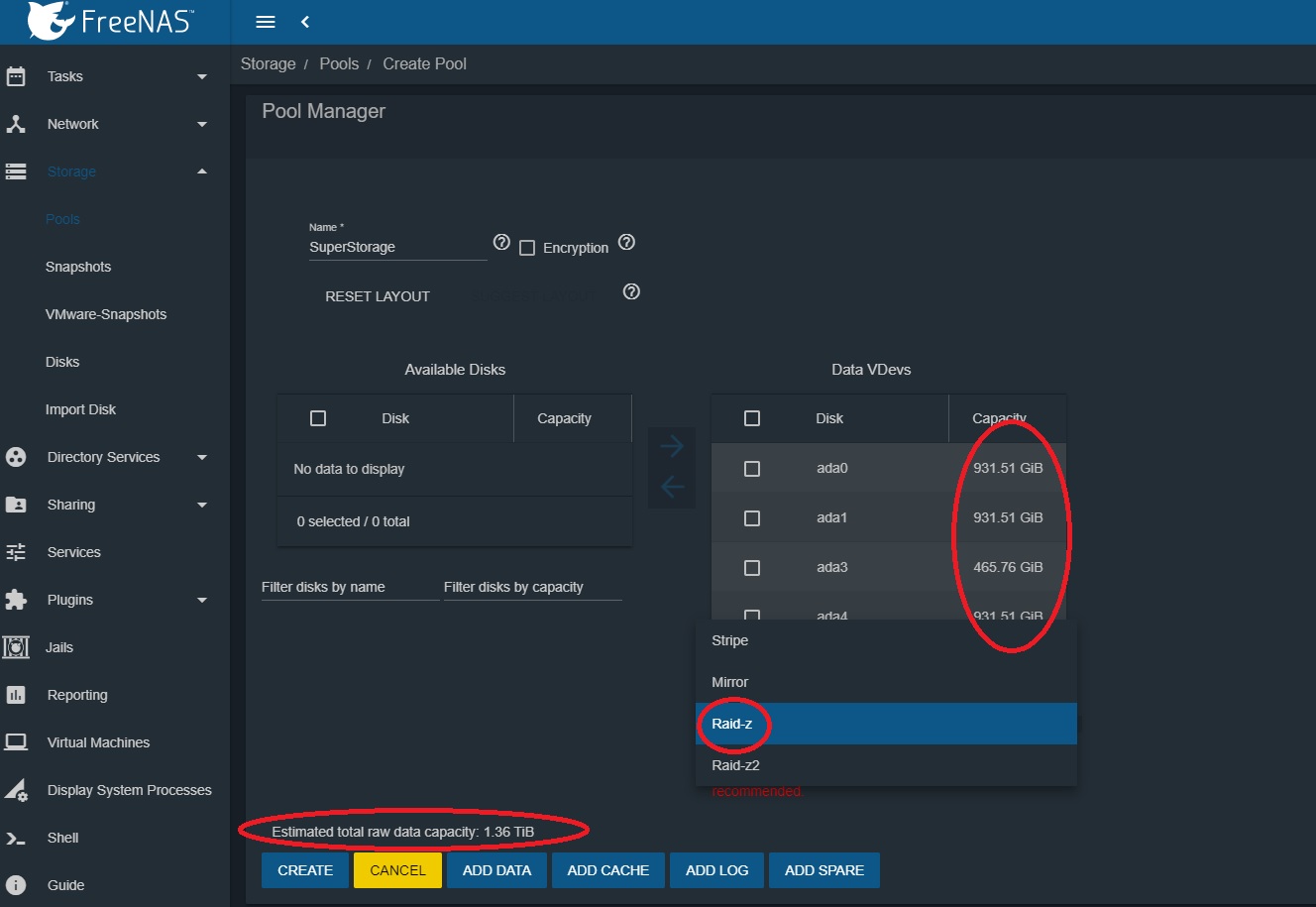Viewport: 1316px width, 907px height.
Task: Click the ada0 capacity 931.51 GiB
Action: click(x=1008, y=468)
